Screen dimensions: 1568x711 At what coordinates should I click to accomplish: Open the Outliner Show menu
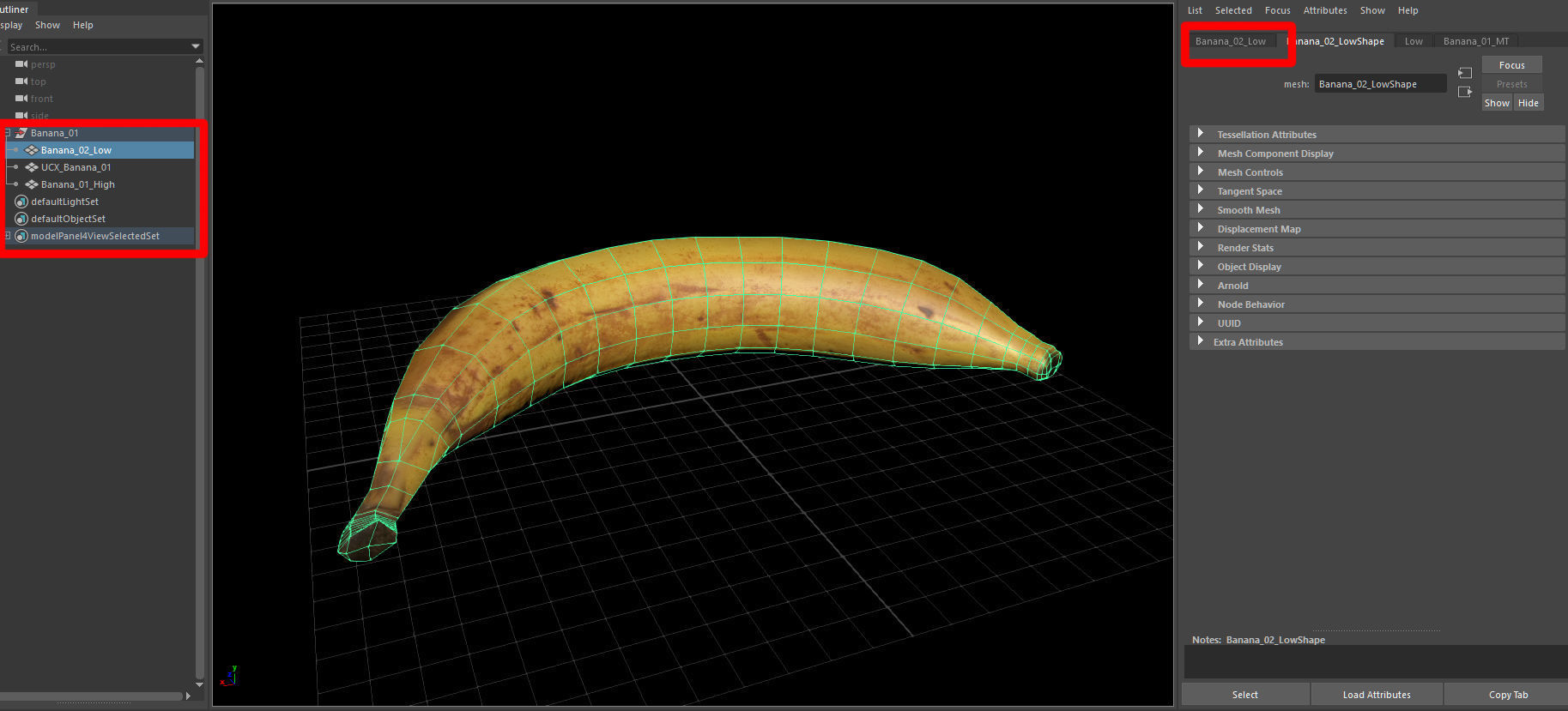click(x=47, y=25)
